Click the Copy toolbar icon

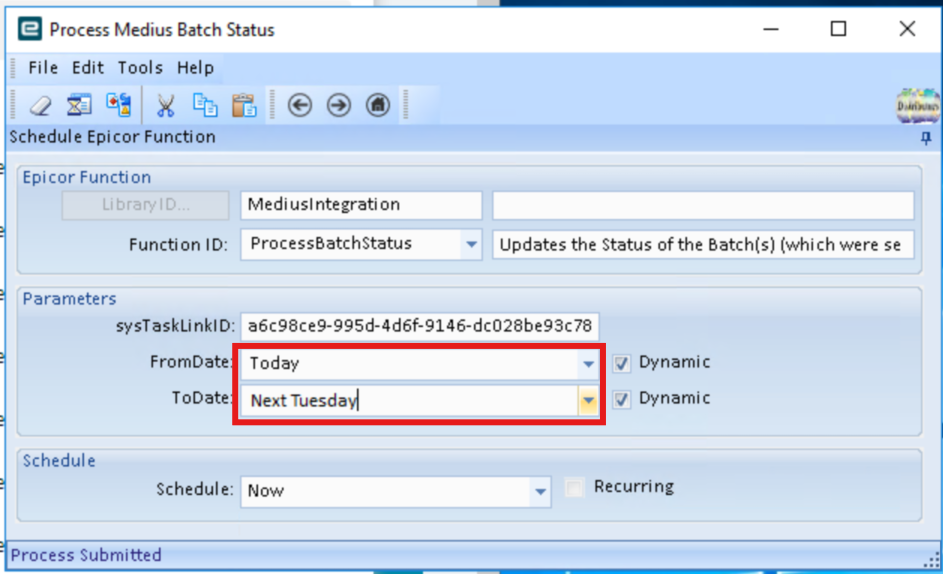[204, 105]
